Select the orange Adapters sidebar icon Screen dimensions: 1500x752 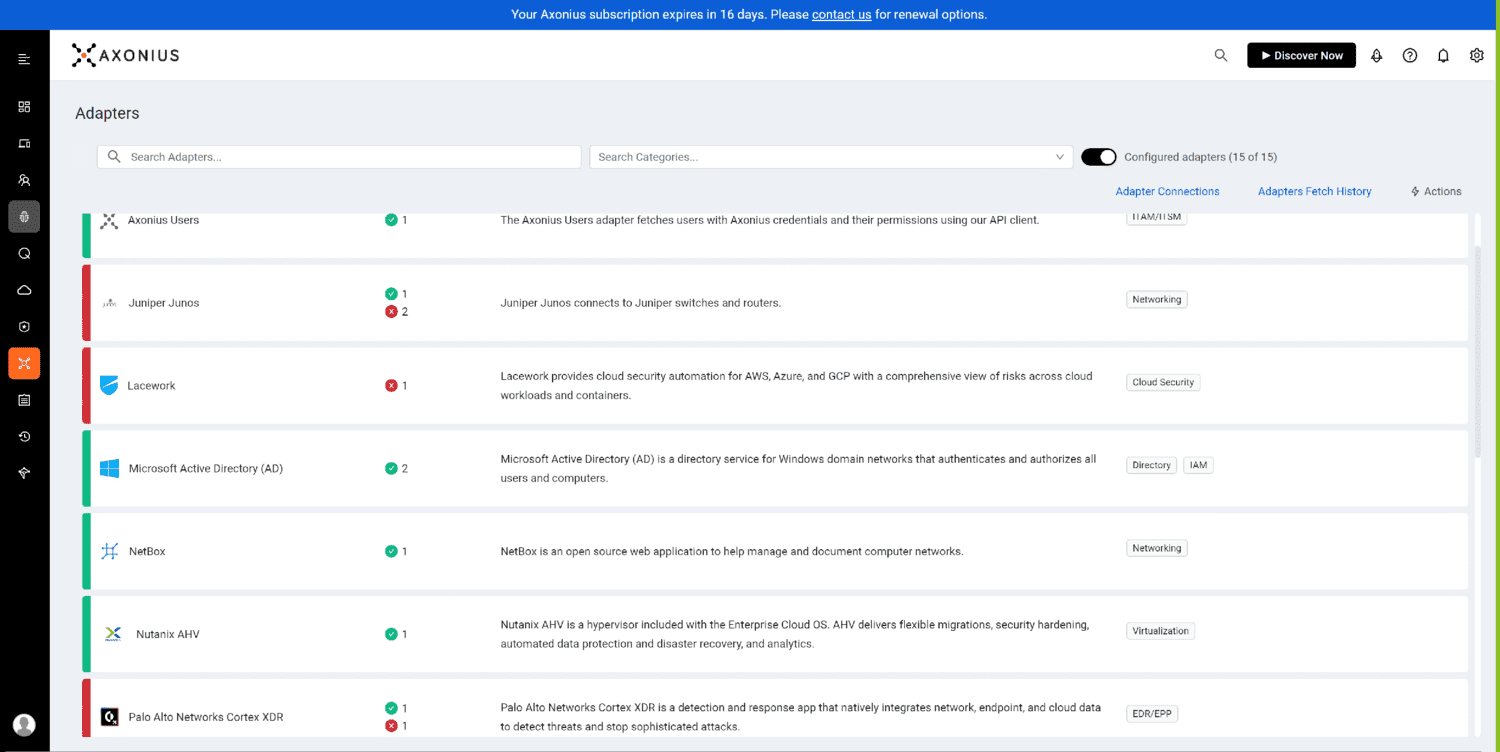tap(24, 363)
